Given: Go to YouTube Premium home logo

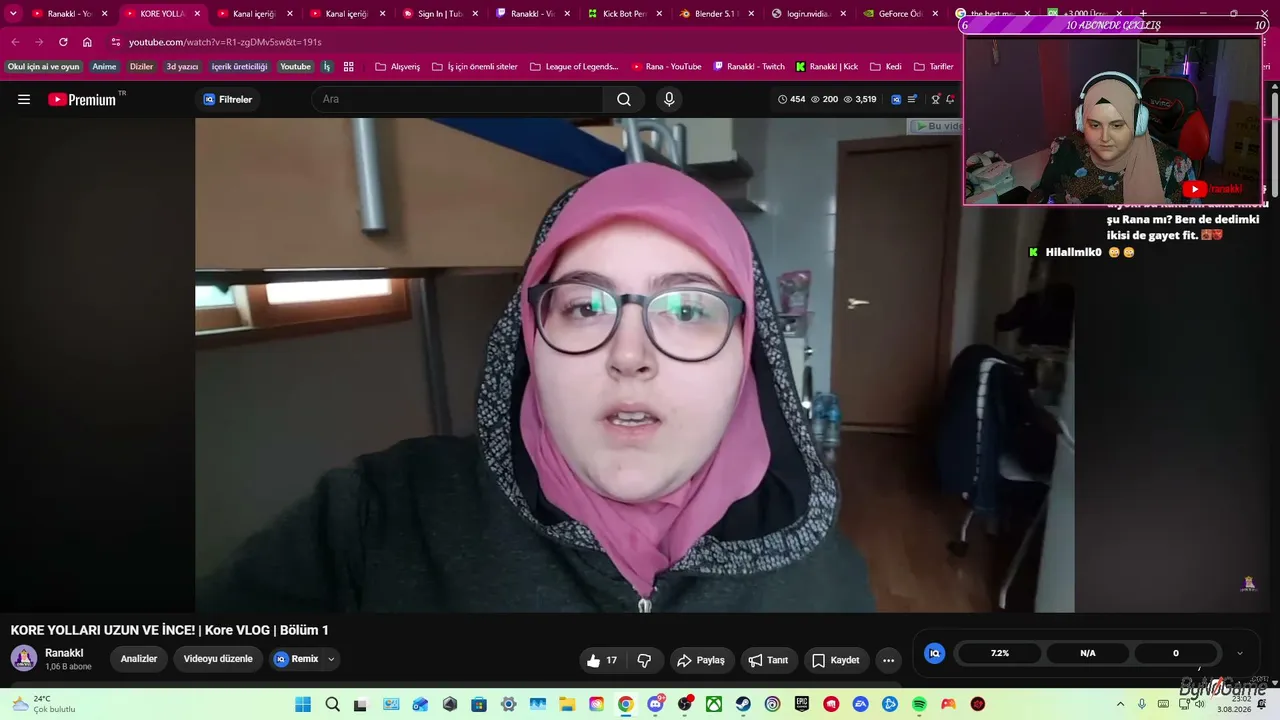Looking at the screenshot, I should (82, 99).
